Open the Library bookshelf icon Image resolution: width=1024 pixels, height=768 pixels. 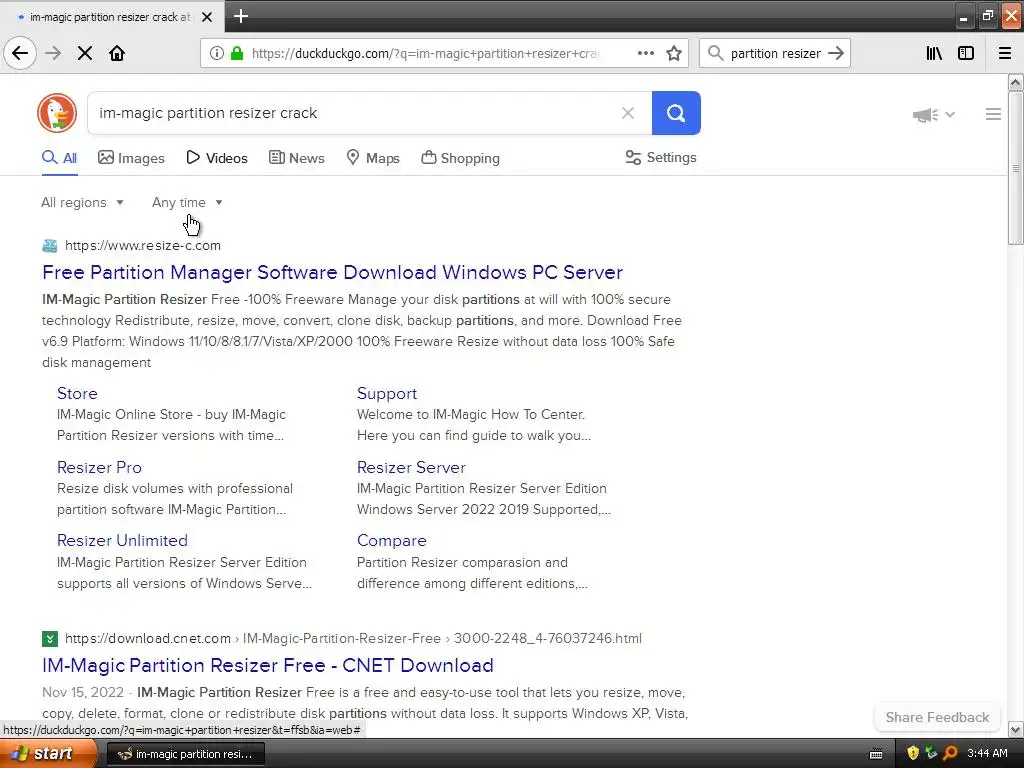[x=934, y=53]
